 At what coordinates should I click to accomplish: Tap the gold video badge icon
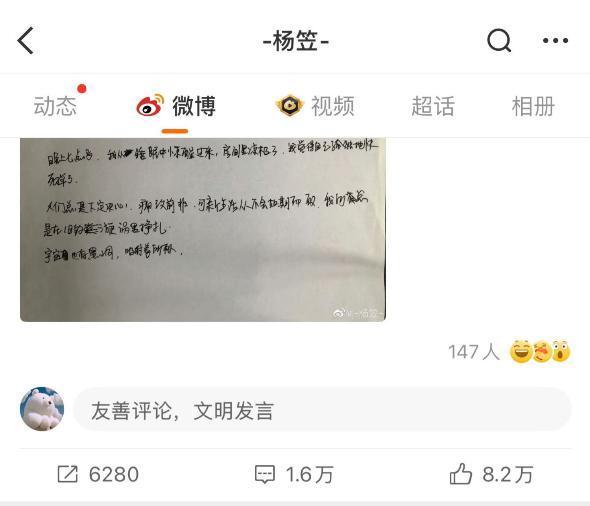tap(289, 105)
